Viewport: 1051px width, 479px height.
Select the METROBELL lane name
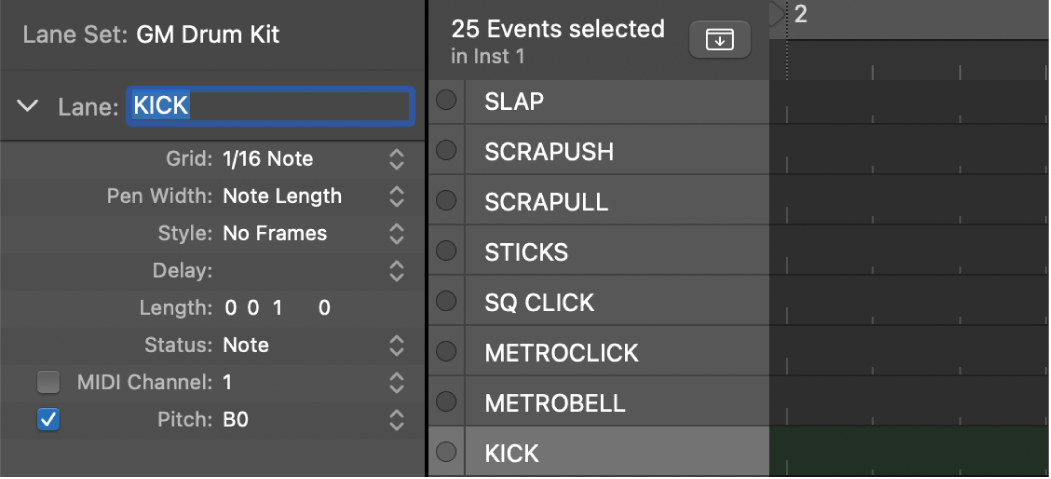tap(555, 403)
